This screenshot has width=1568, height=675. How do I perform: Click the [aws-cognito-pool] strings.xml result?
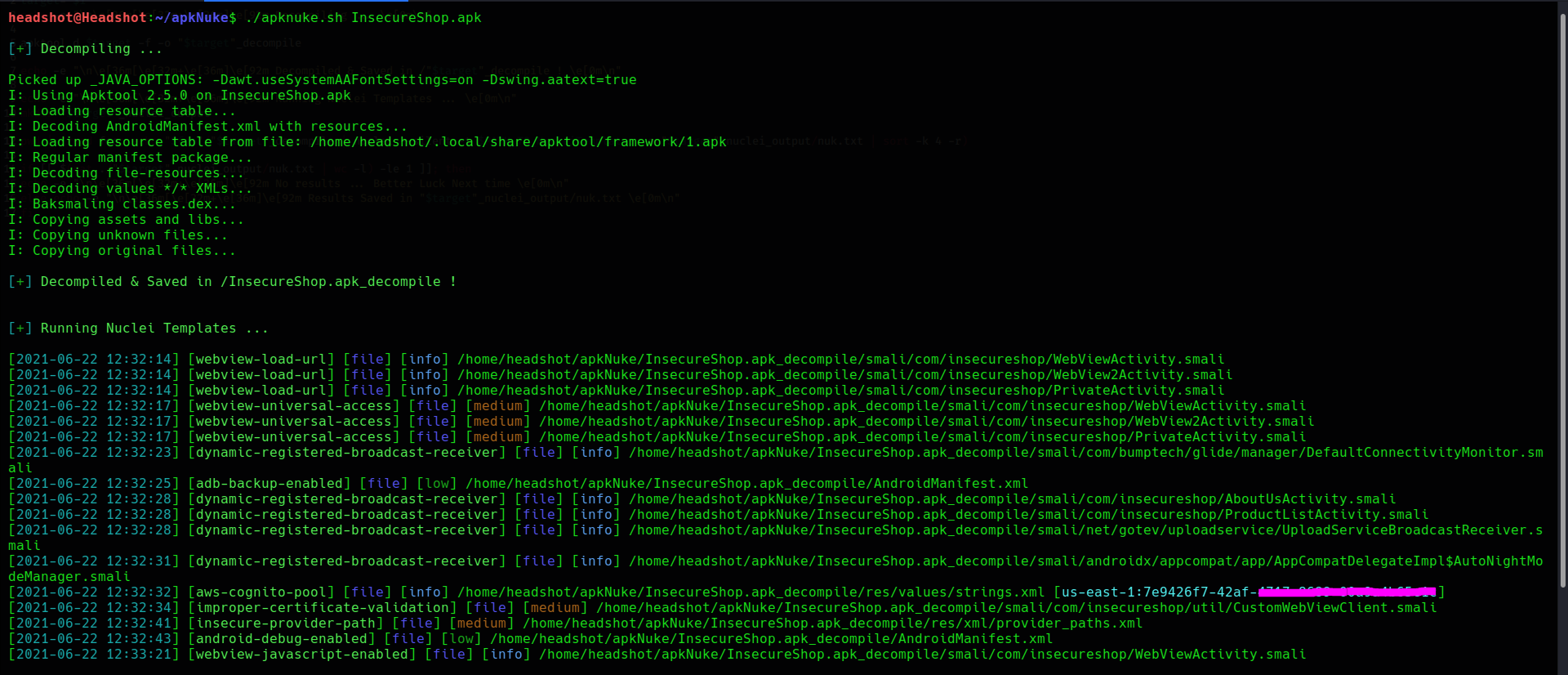727,592
